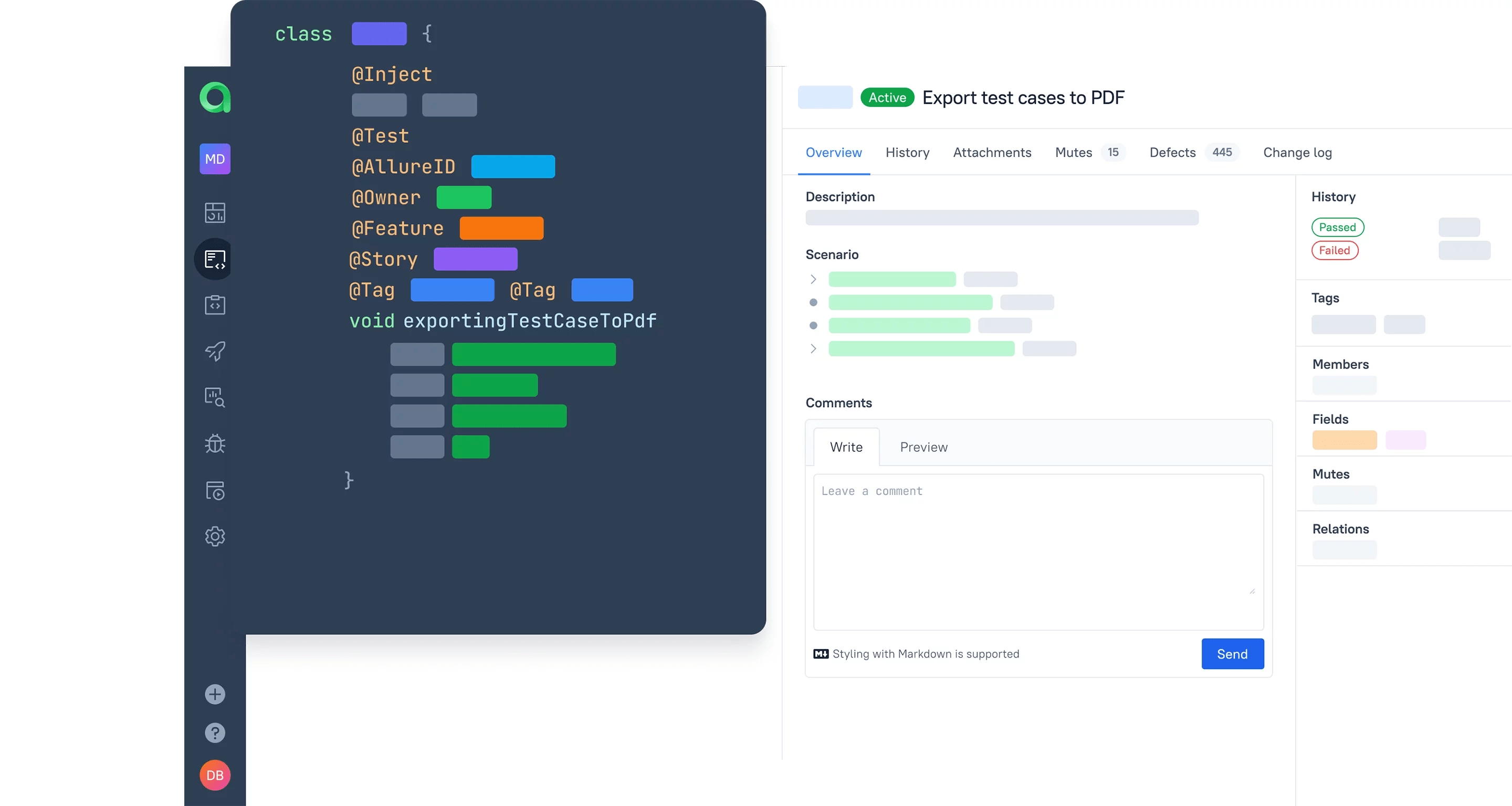The width and height of the screenshot is (1512, 806).
Task: Click the test cases/repository icon
Action: 214,258
